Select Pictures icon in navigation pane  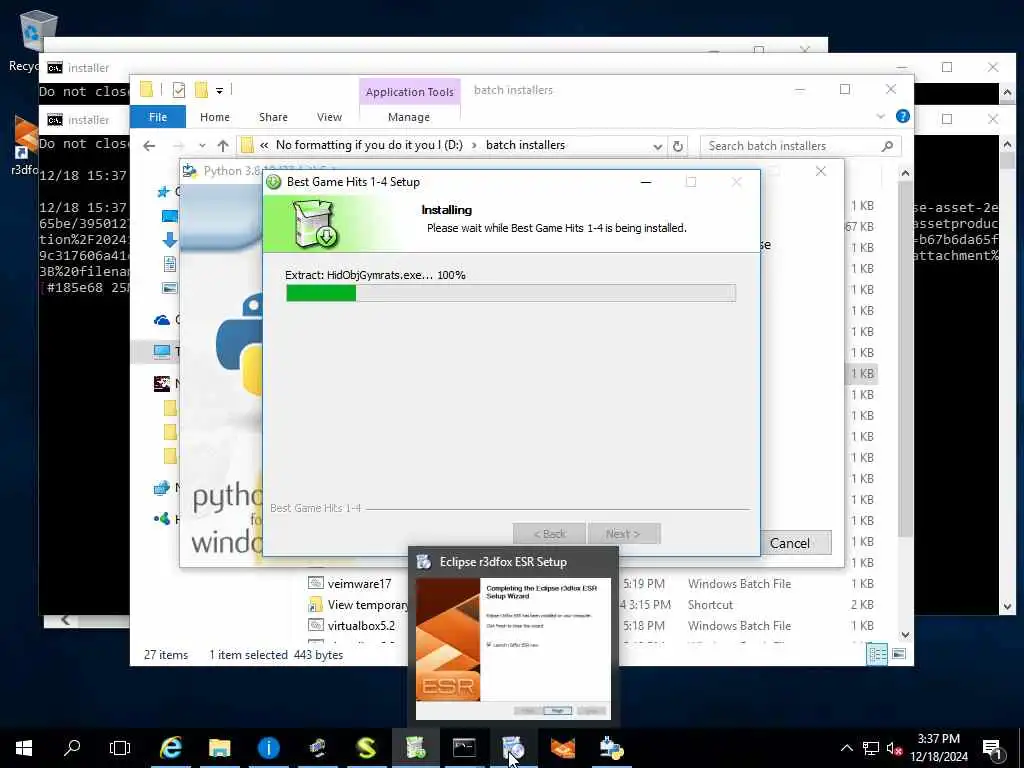(x=169, y=287)
